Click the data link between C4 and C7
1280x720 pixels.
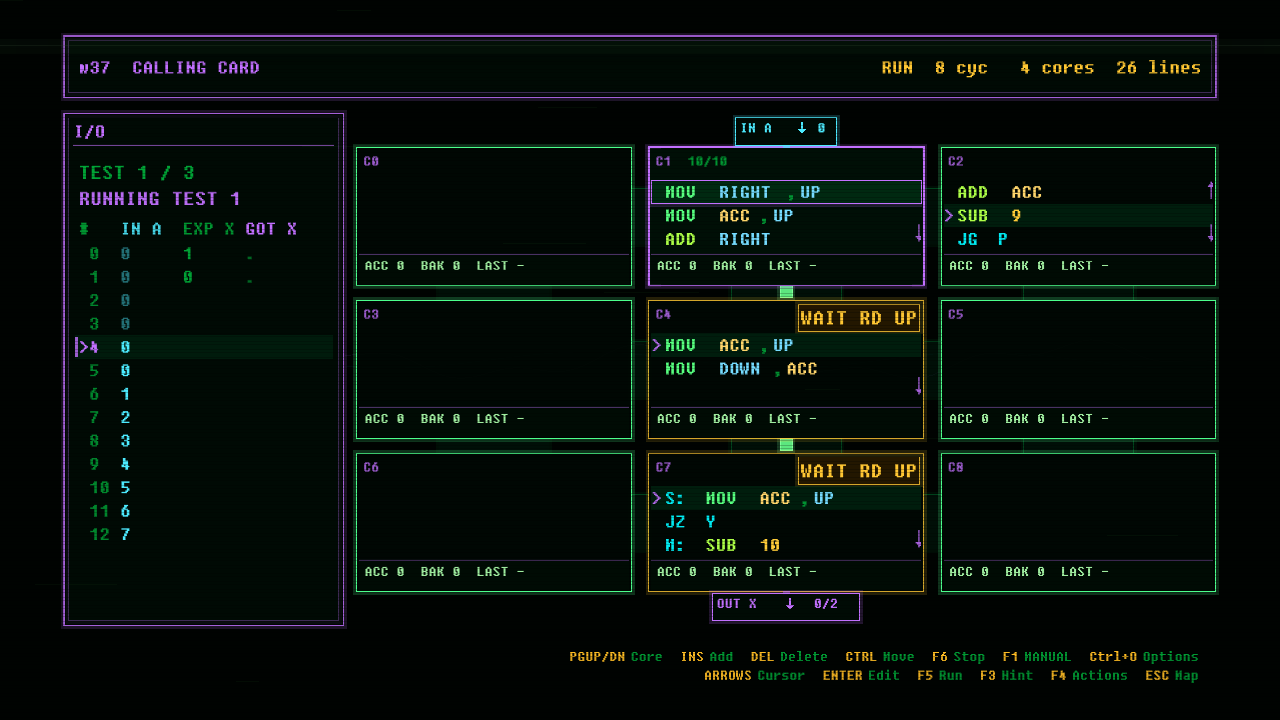(786, 445)
